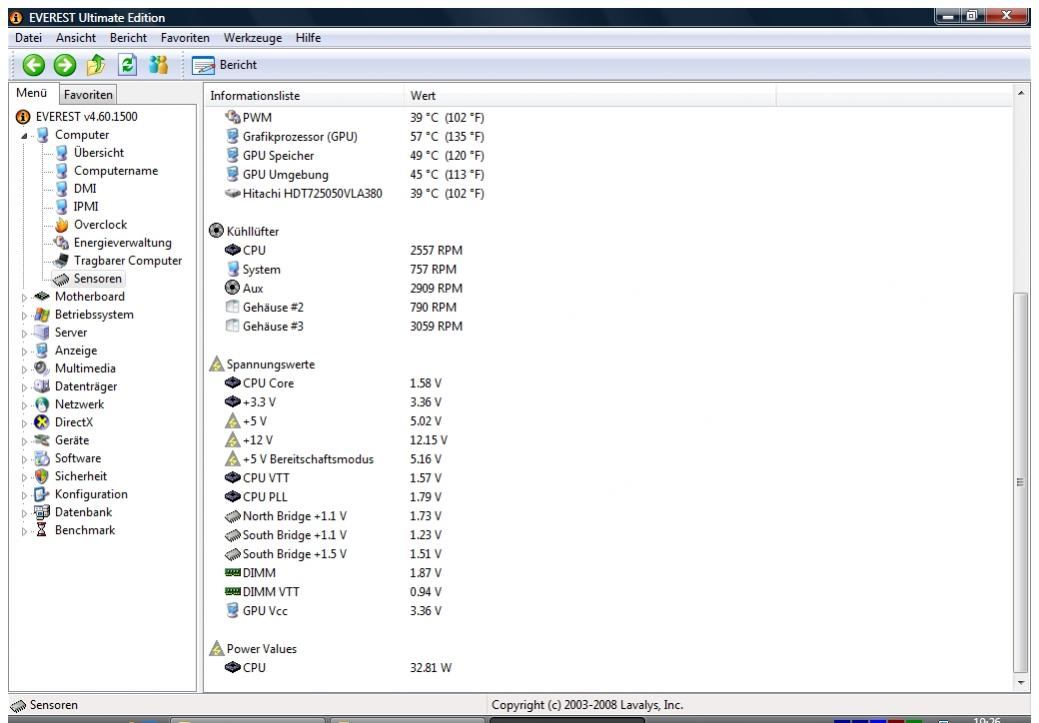Select the CPU fan 2557 RPM value
Screen dimensions: 1039x723
pyautogui.click(x=436, y=250)
